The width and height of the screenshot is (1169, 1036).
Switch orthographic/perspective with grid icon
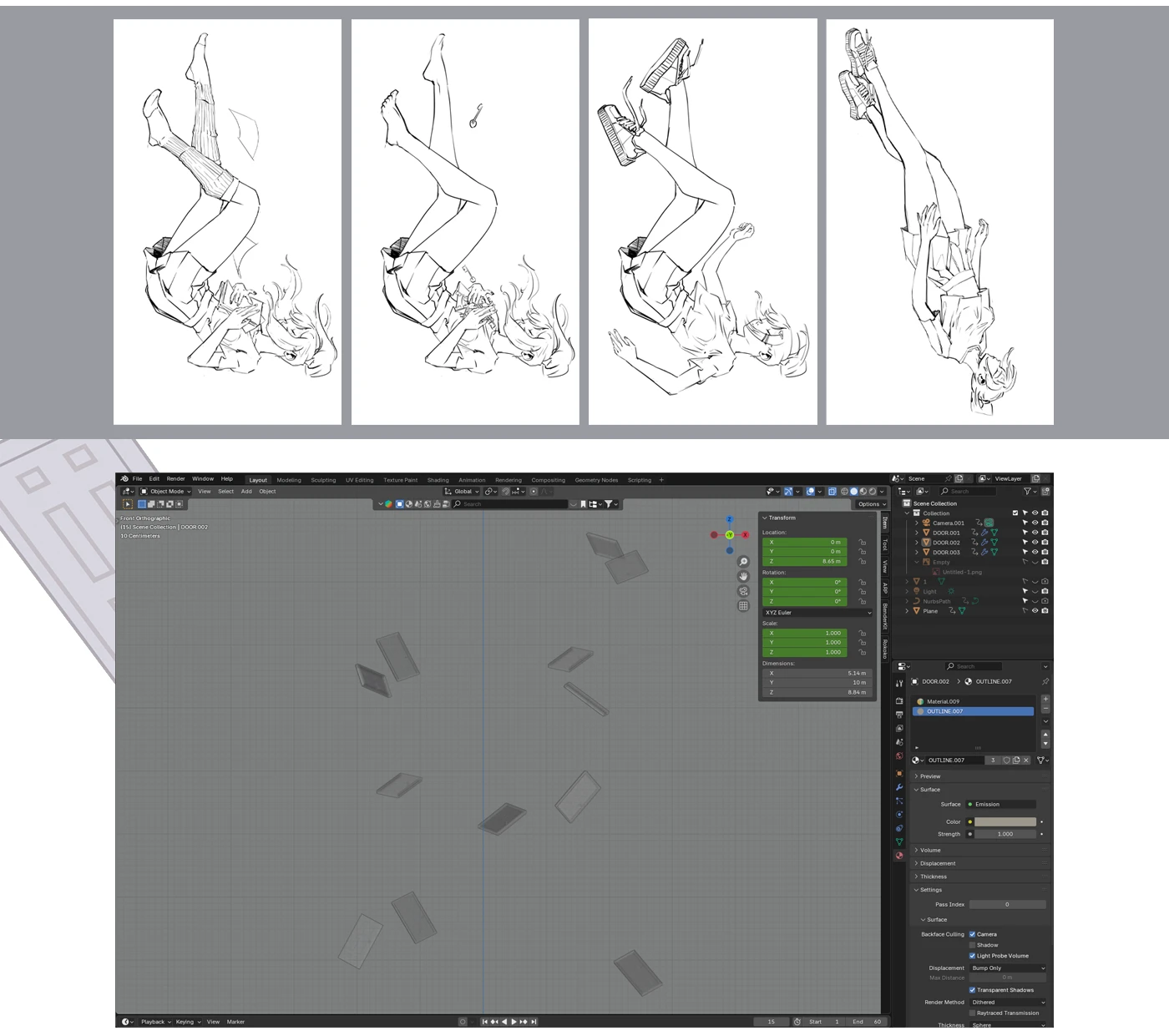tap(743, 606)
